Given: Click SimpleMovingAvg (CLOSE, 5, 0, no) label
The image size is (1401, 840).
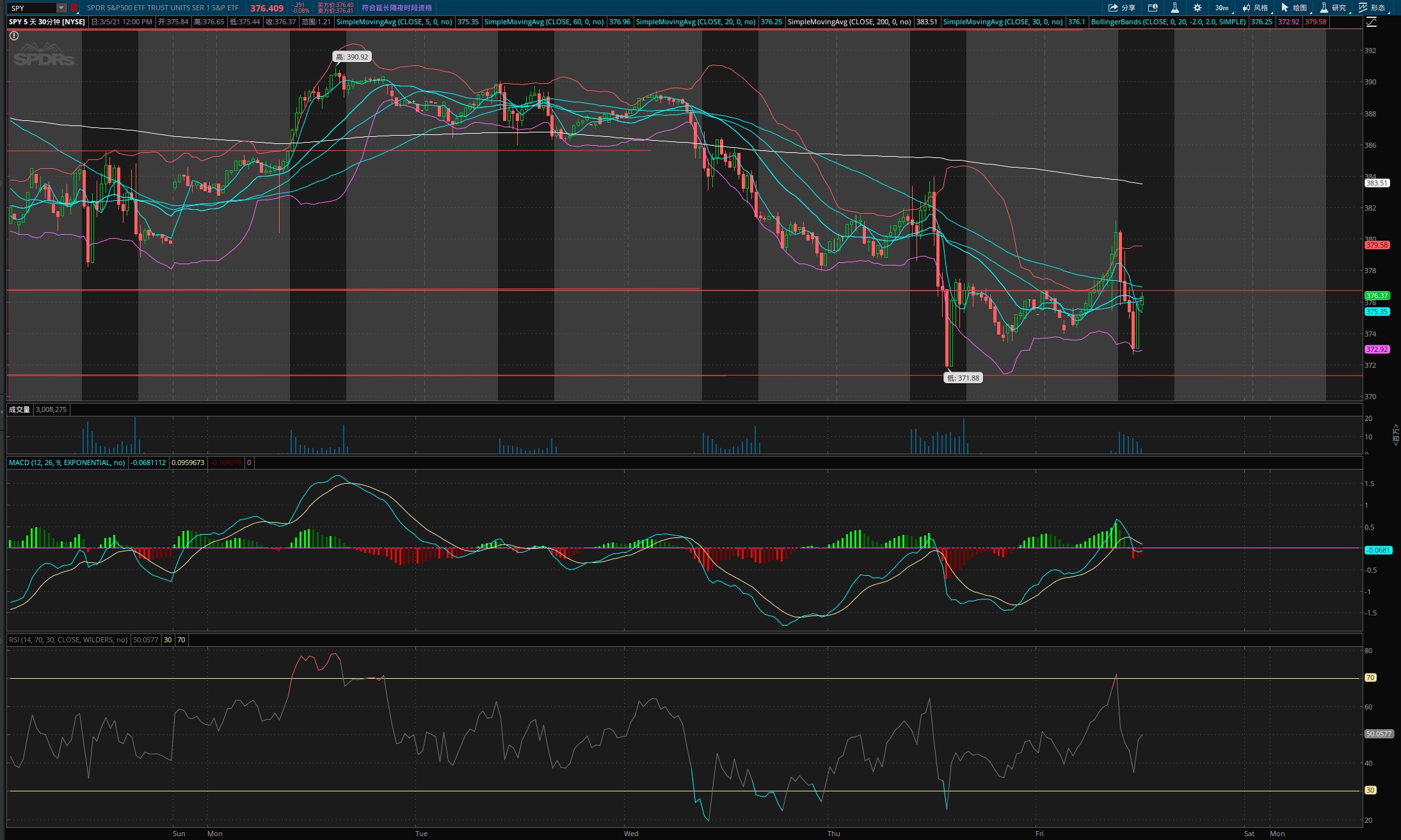Looking at the screenshot, I should tap(394, 22).
